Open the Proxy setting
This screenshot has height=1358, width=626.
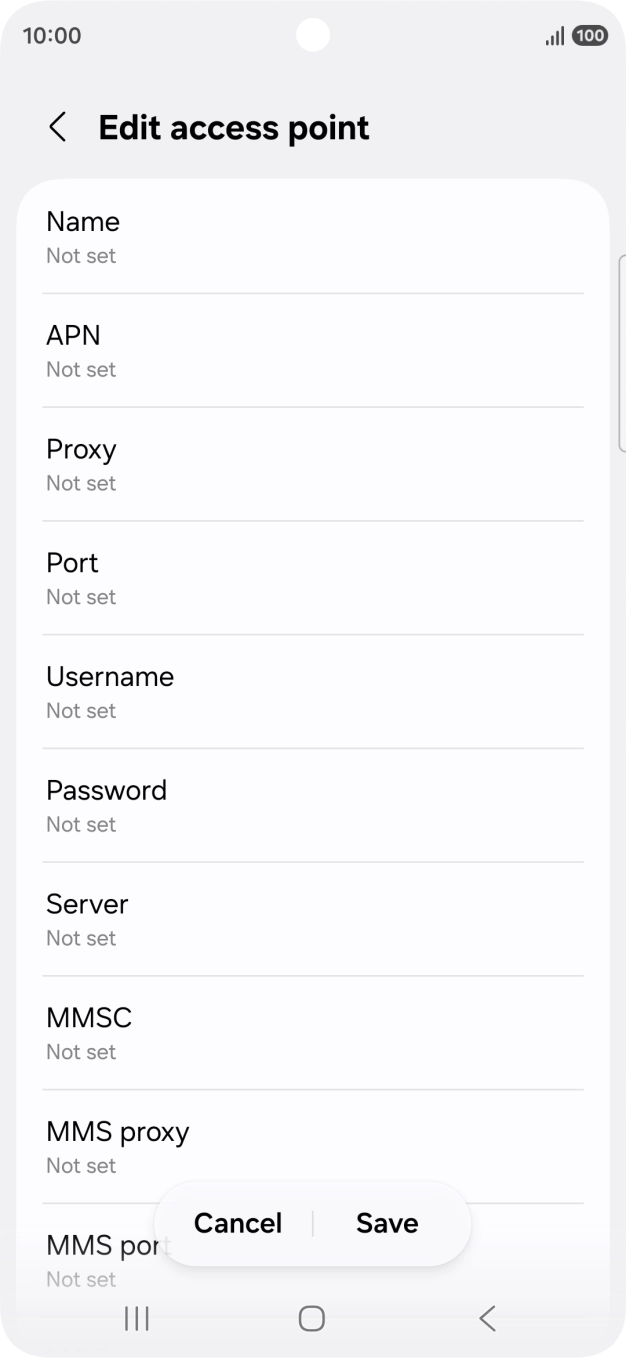(x=312, y=465)
